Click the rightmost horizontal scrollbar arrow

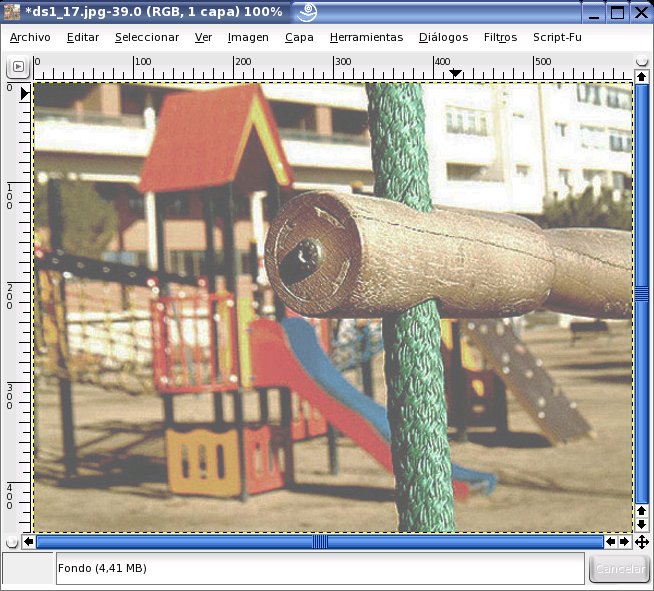(x=624, y=541)
